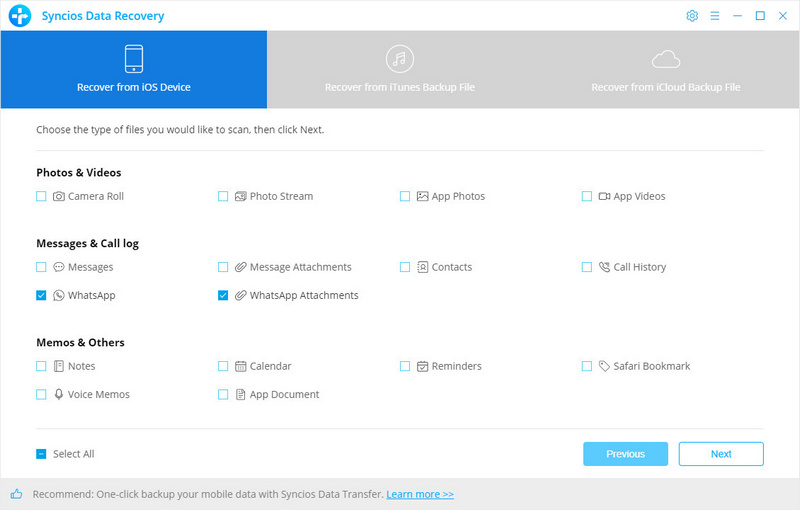The width and height of the screenshot is (800, 510).
Task: Switch to Recover from iOS Device tab
Action: 134,69
